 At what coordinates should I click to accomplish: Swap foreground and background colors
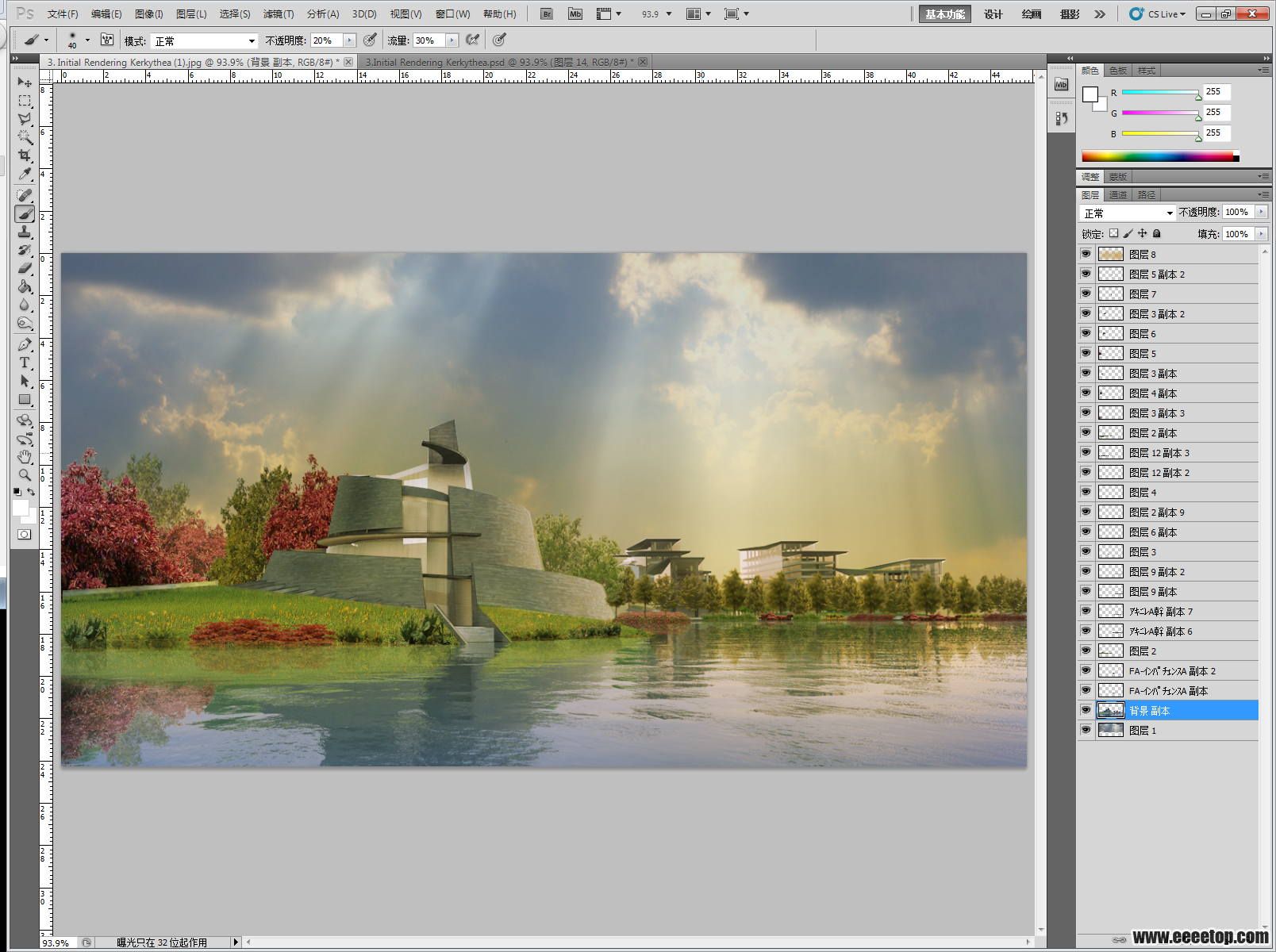(x=31, y=492)
